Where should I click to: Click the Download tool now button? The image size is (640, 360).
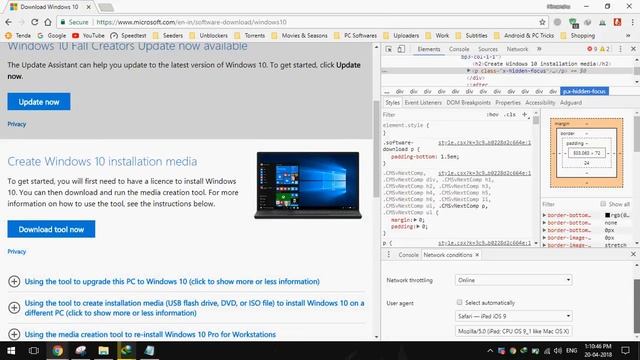click(51, 229)
